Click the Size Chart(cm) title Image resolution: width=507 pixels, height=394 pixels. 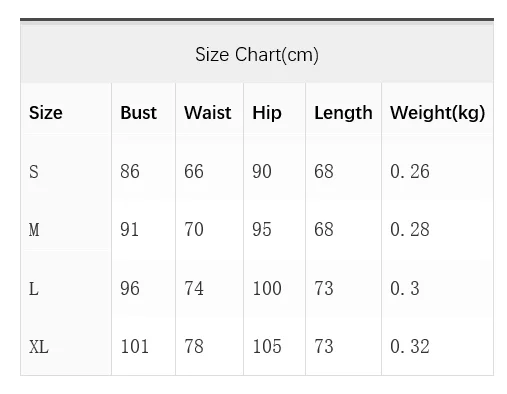pos(257,55)
